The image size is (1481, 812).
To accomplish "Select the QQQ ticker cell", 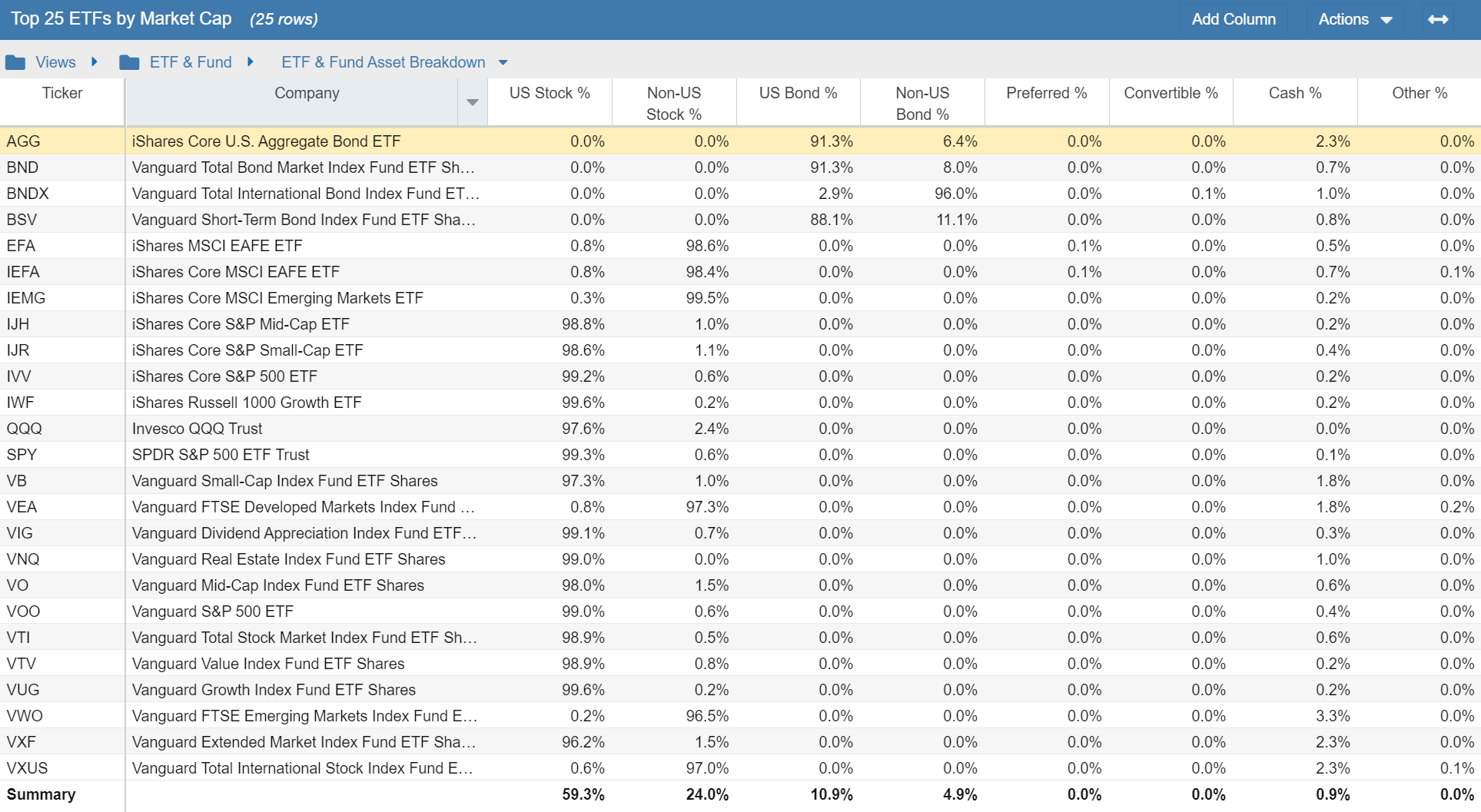I will click(x=62, y=429).
